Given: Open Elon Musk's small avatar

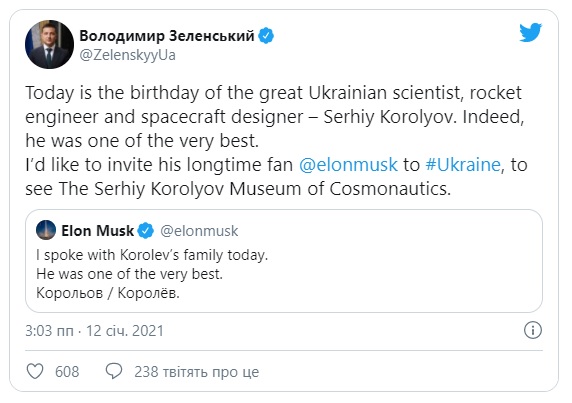Looking at the screenshot, I should click(46, 230).
